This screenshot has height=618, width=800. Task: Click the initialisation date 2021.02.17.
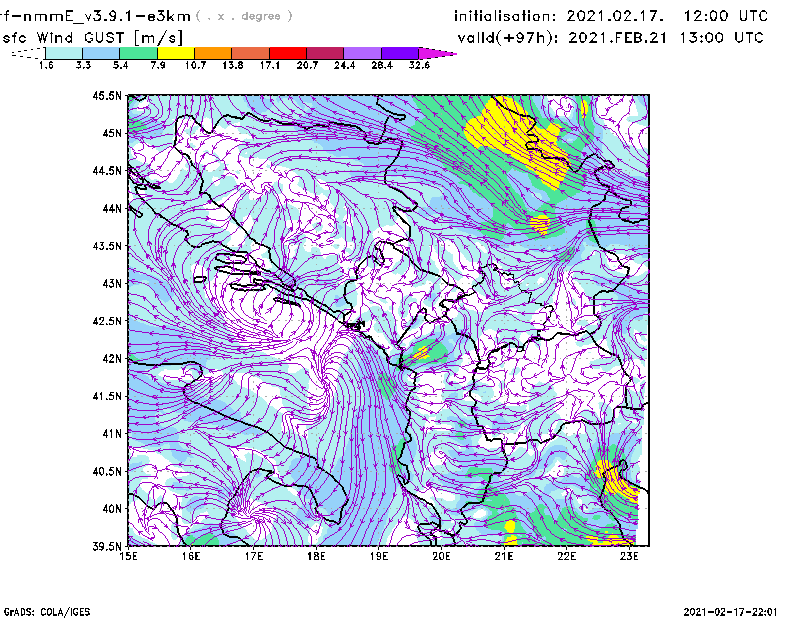pos(615,16)
